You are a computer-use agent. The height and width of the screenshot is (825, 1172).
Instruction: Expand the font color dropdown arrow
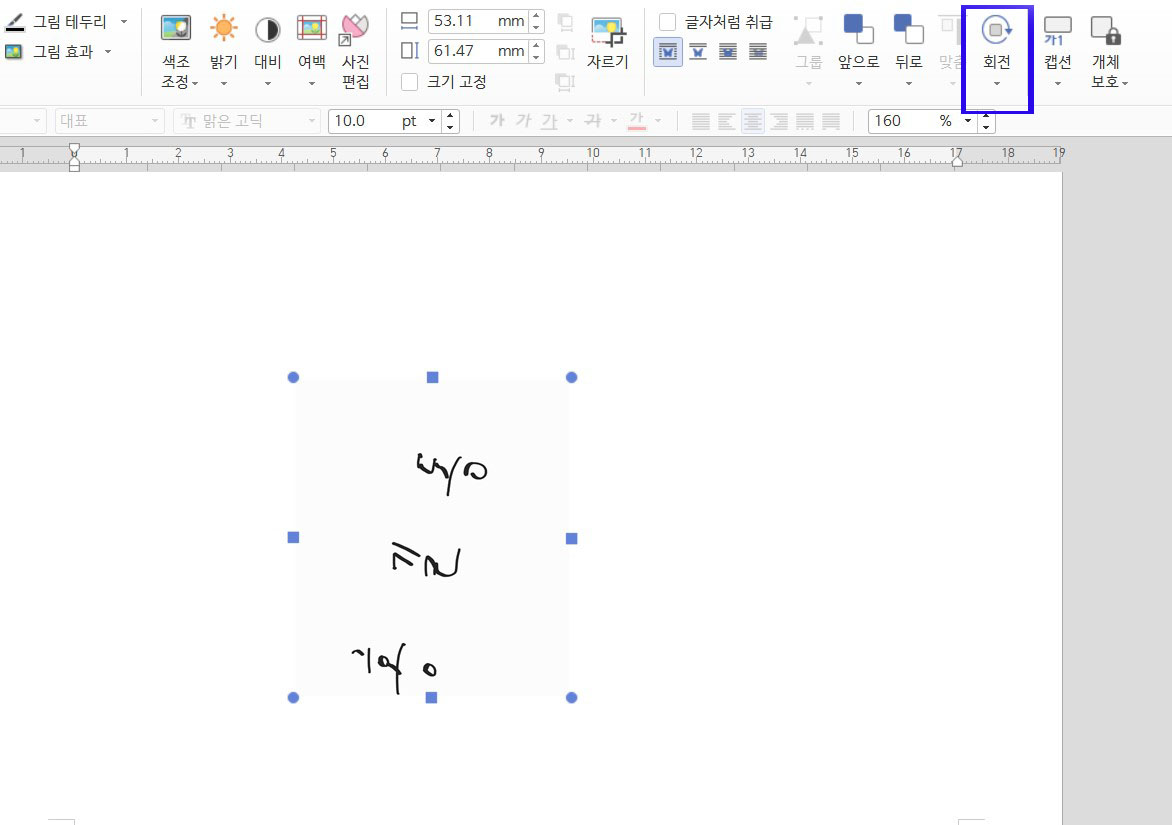tap(658, 120)
